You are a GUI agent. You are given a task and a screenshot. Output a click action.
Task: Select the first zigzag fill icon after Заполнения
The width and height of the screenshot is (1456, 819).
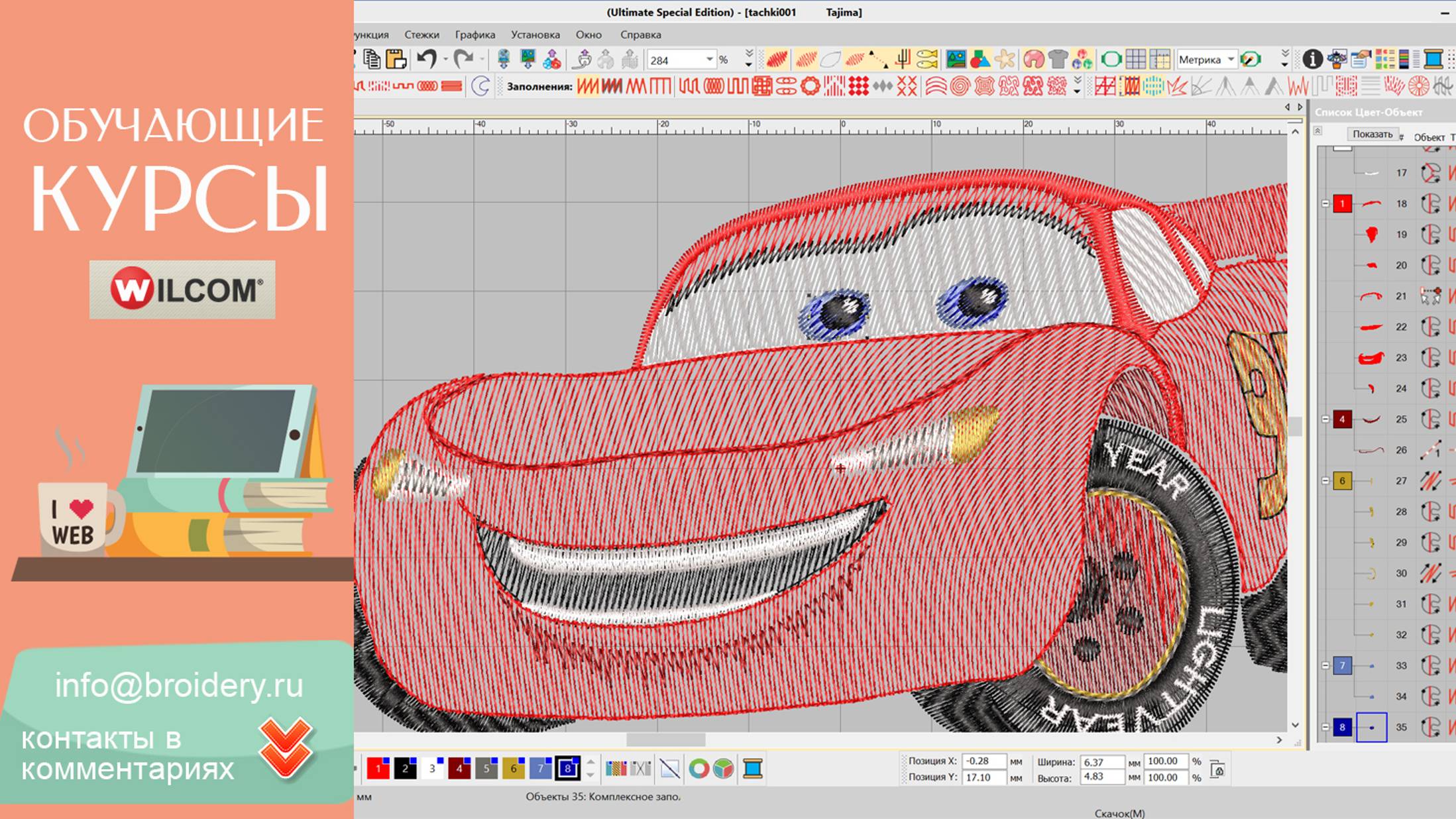587,86
